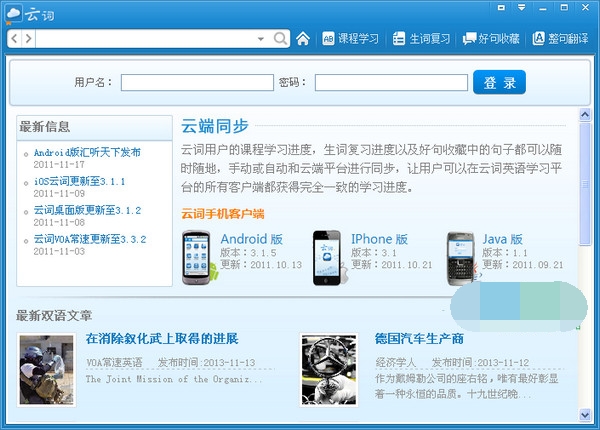Viewport: 600px width, 430px height.
Task: Click the search magnifier icon
Action: [x=280, y=39]
